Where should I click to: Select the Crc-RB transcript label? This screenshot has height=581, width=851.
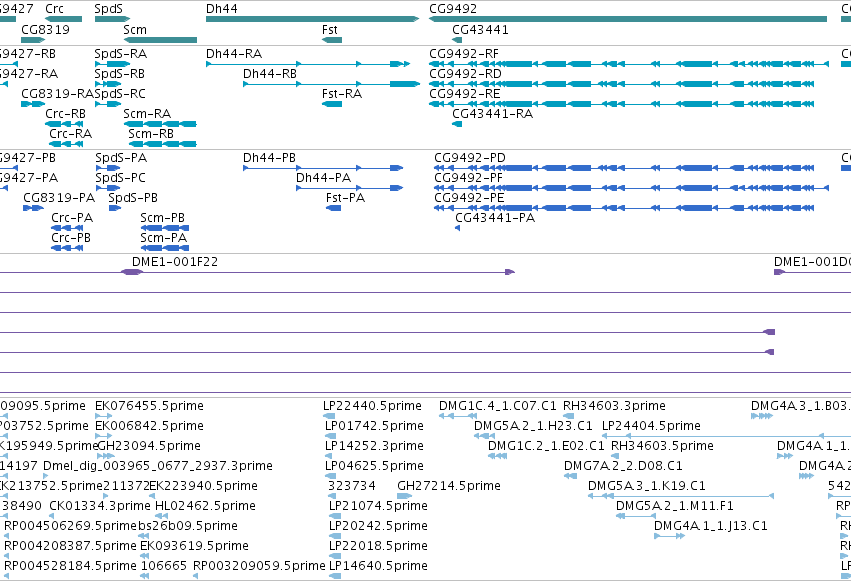tap(66, 114)
